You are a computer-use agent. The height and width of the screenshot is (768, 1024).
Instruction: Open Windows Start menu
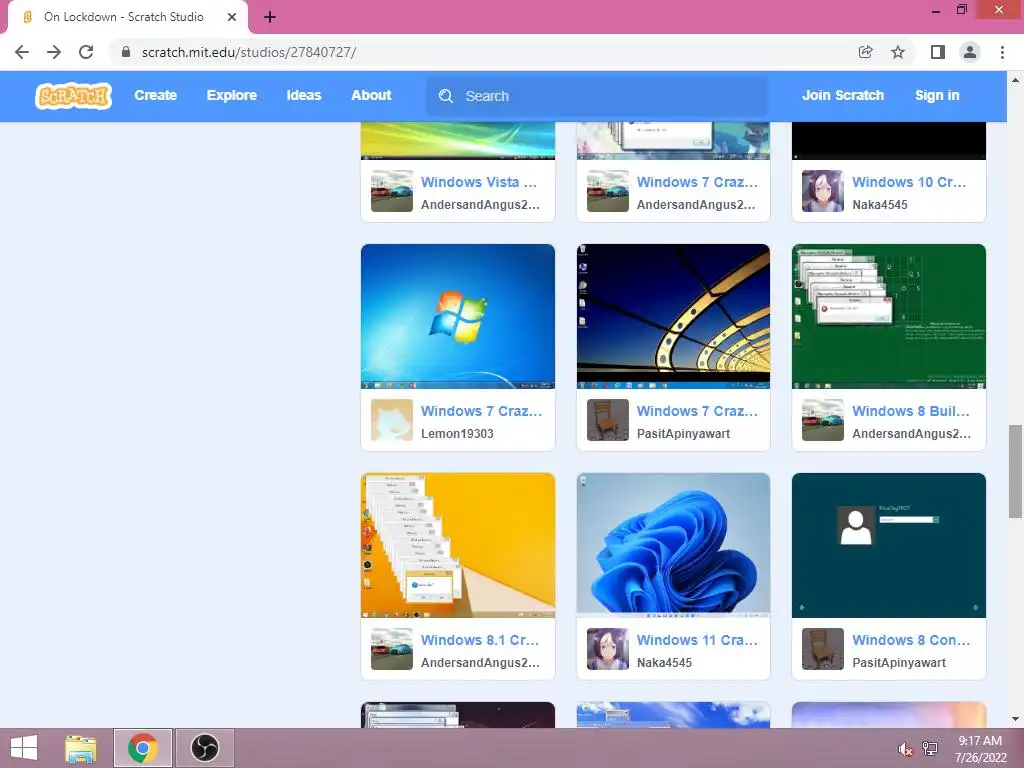24,748
